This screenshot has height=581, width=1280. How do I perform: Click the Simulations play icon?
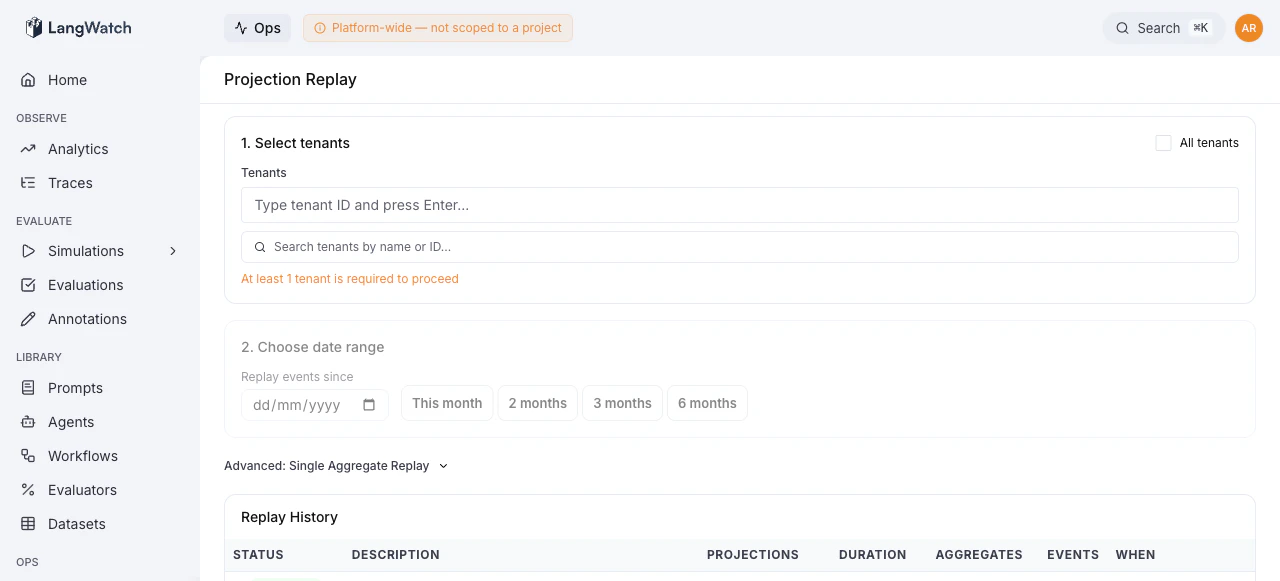tap(28, 251)
